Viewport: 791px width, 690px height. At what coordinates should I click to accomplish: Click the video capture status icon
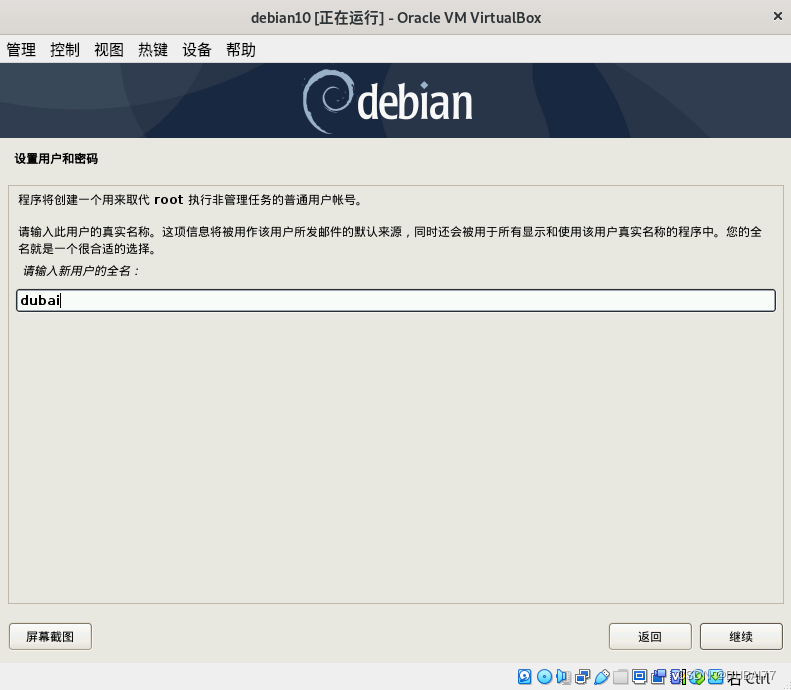pyautogui.click(x=658, y=676)
